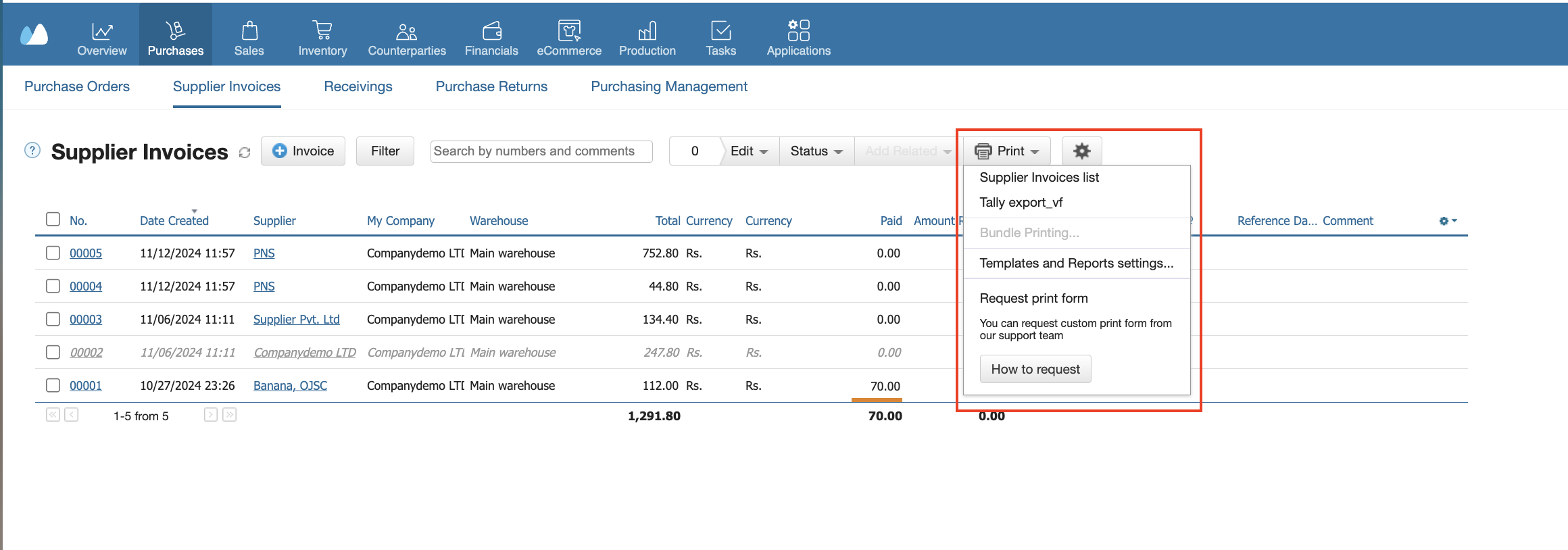Expand the Status dropdown
This screenshot has width=1568, height=550.
(816, 151)
